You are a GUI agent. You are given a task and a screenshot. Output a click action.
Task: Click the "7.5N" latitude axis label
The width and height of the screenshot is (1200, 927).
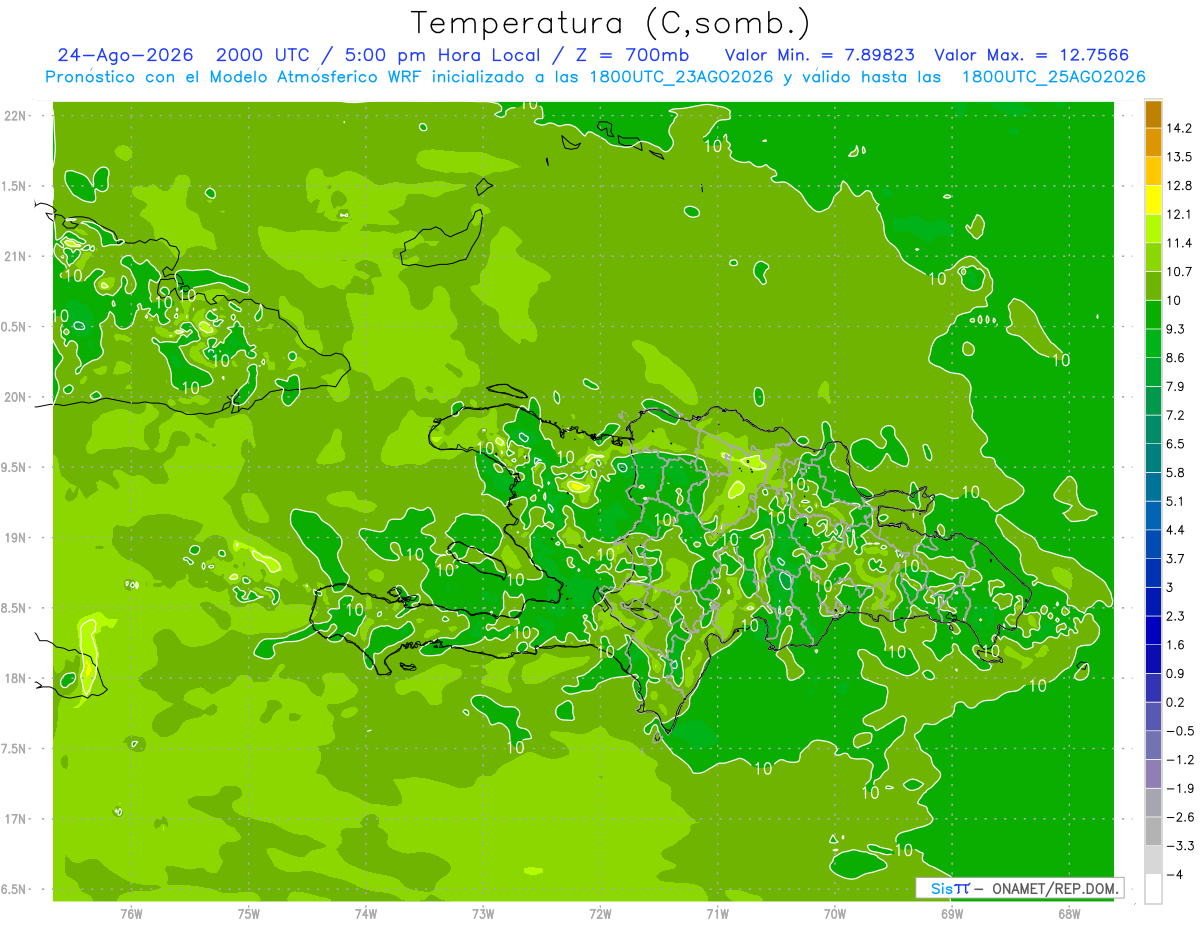(14, 749)
